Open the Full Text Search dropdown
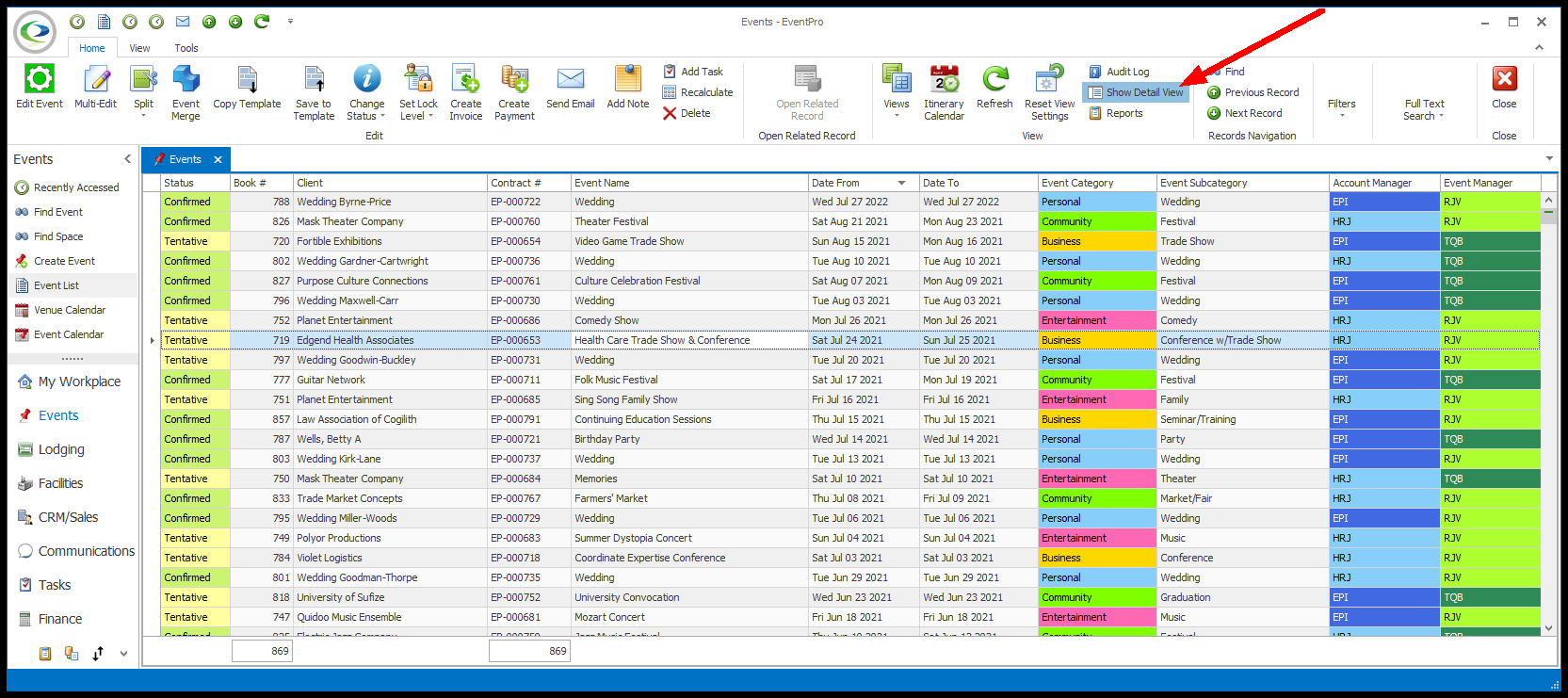The width and height of the screenshot is (1568, 698). 1424,109
